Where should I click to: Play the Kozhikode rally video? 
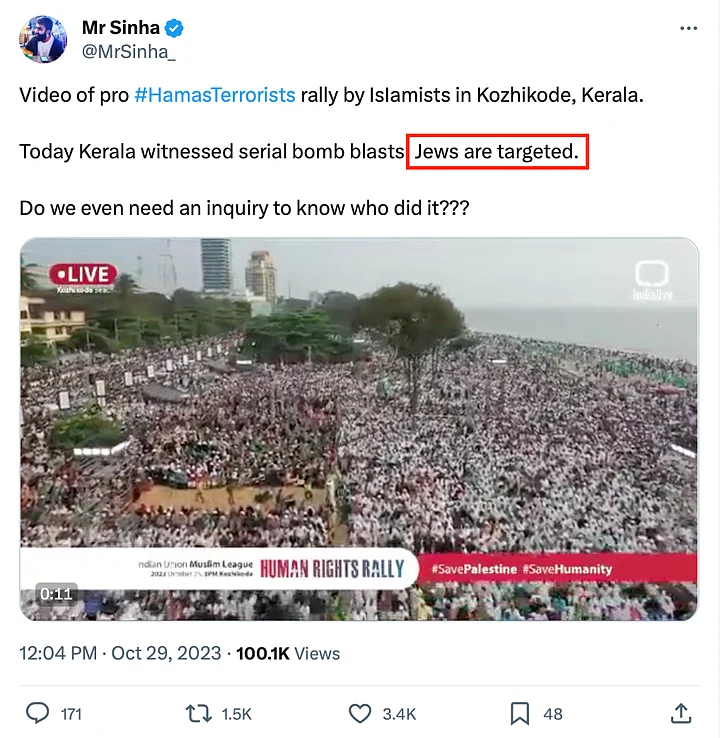point(359,429)
